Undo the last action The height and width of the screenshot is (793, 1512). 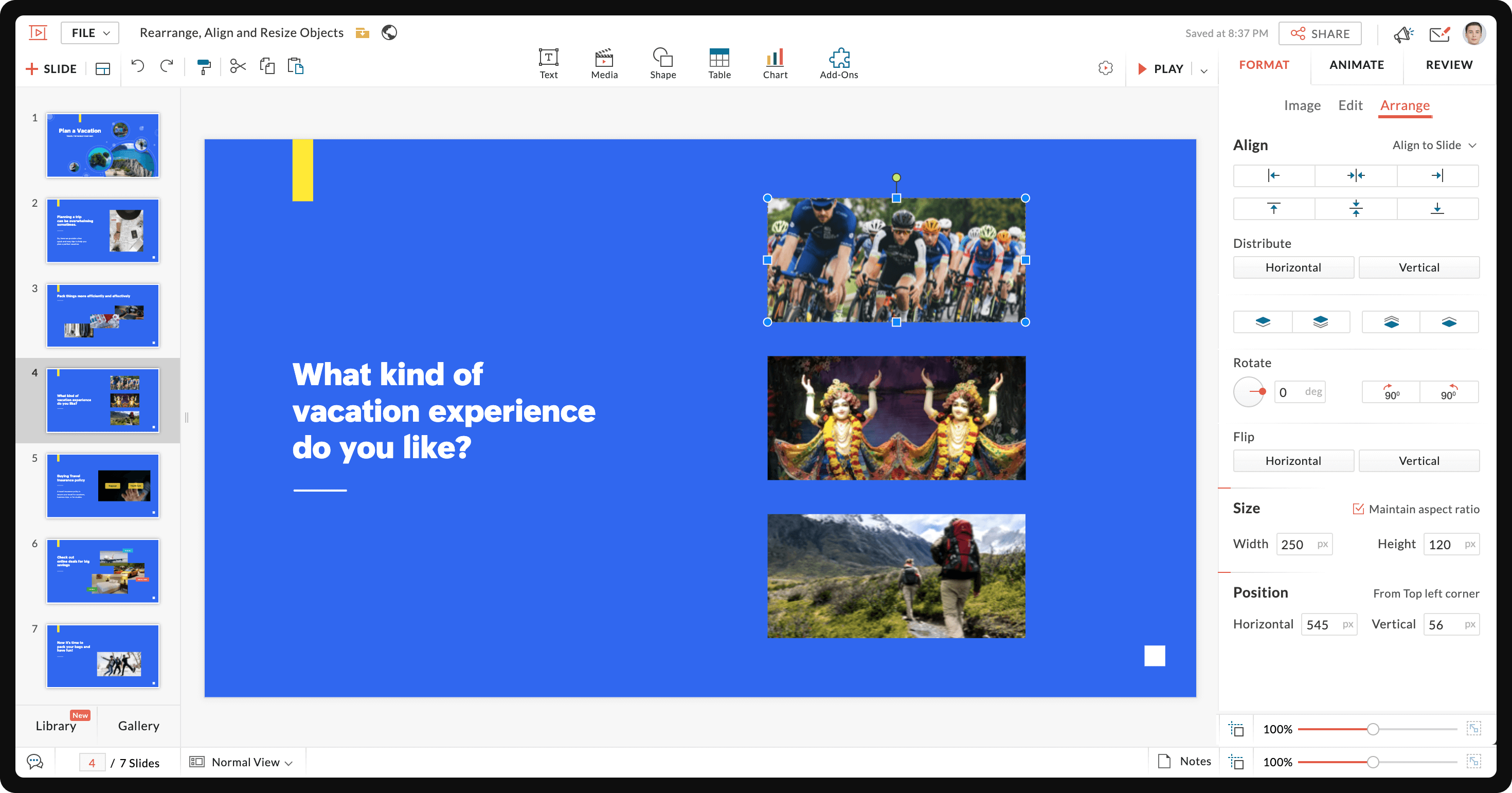(137, 66)
